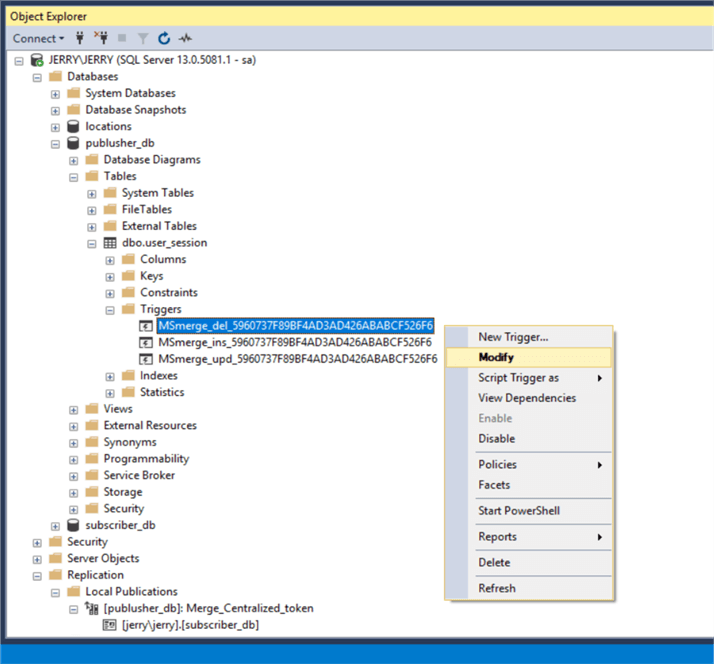This screenshot has width=714, height=664.
Task: Select the [jerry\jerry].[subscriber_db] subscription
Action: click(190, 625)
